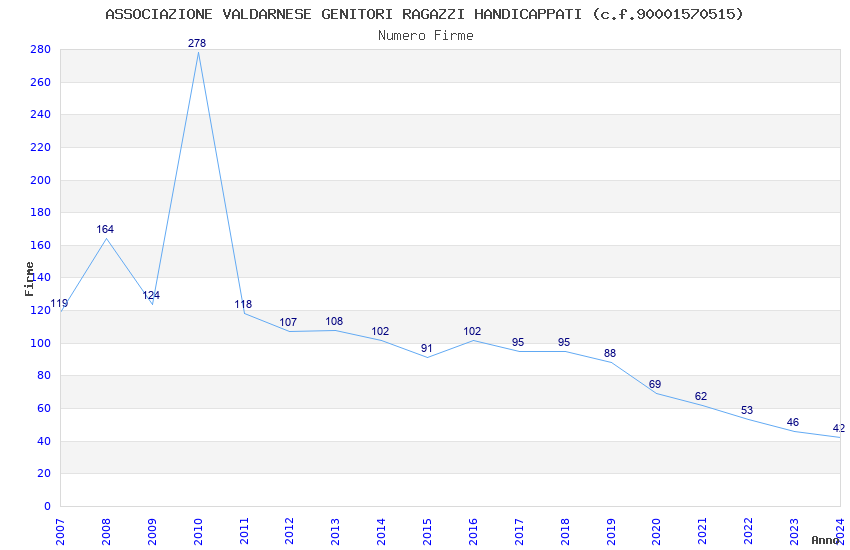The width and height of the screenshot is (850, 550).
Task: Select the 2022 year axis label
Action: click(x=749, y=532)
